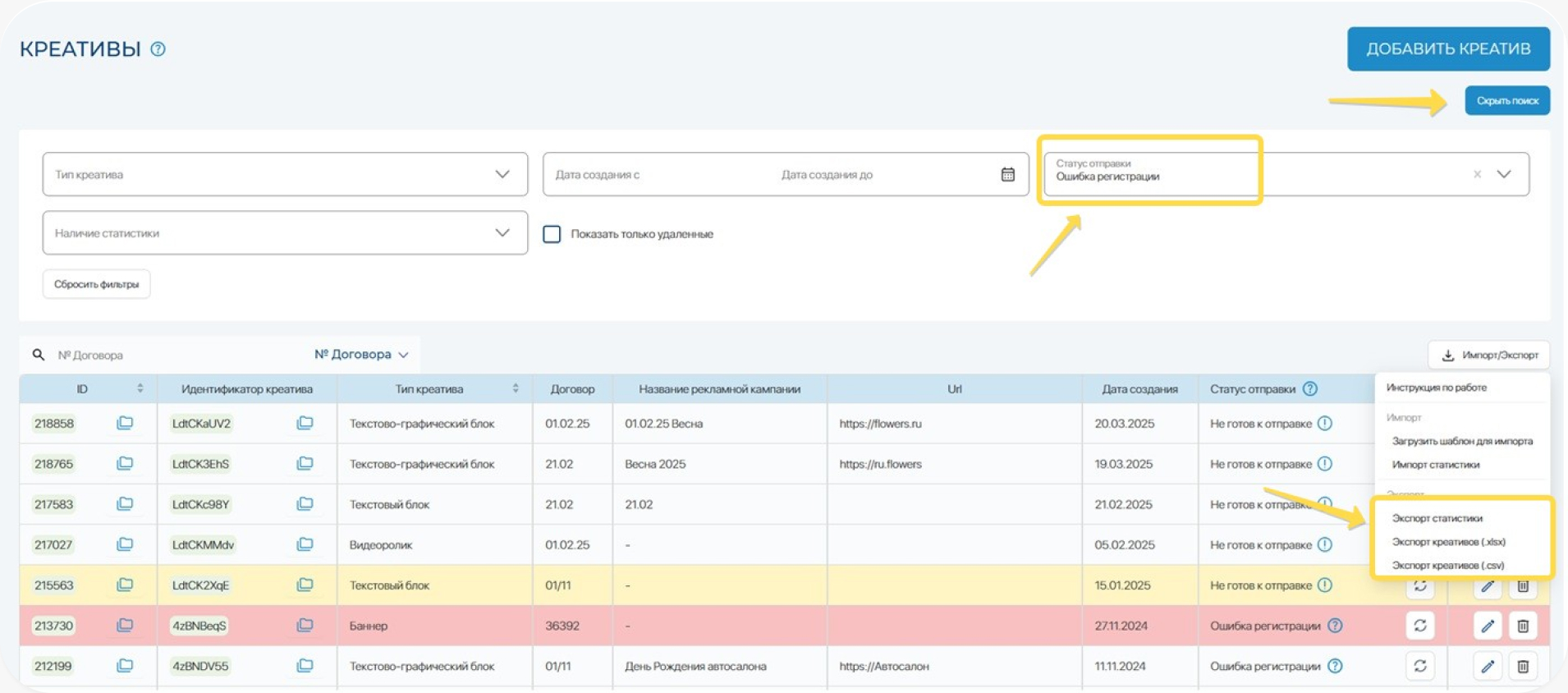
Task: Click the magnifier search icon
Action: (39, 355)
